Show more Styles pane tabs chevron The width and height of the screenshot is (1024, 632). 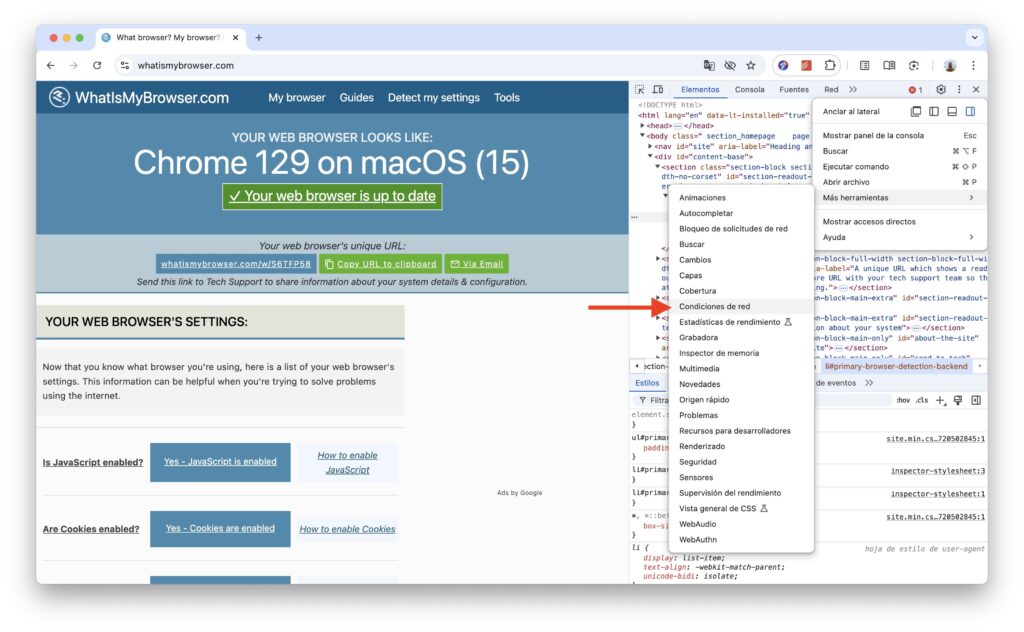pos(869,383)
